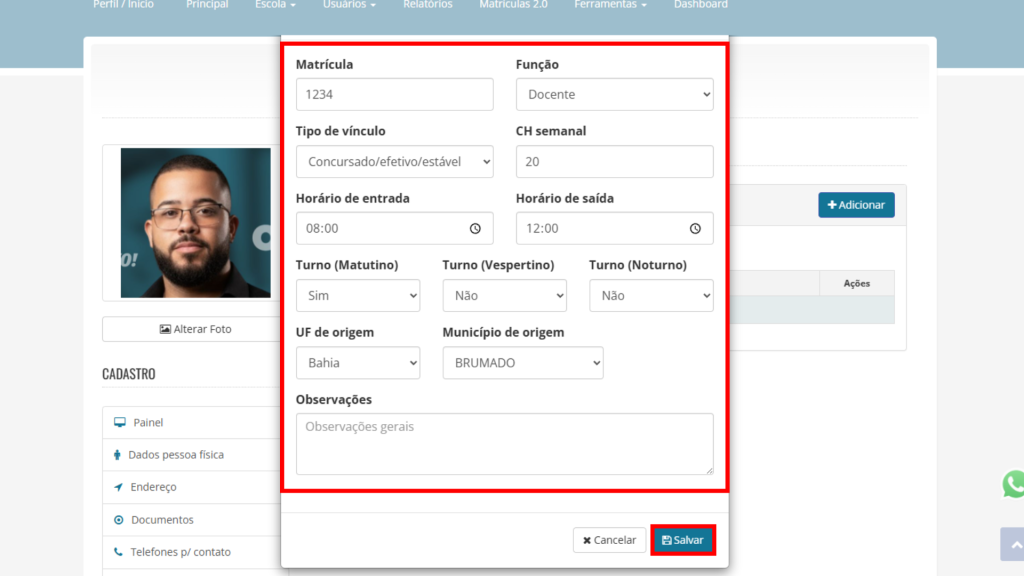The height and width of the screenshot is (576, 1024).
Task: Open Endereço in the sidebar
Action: point(153,487)
